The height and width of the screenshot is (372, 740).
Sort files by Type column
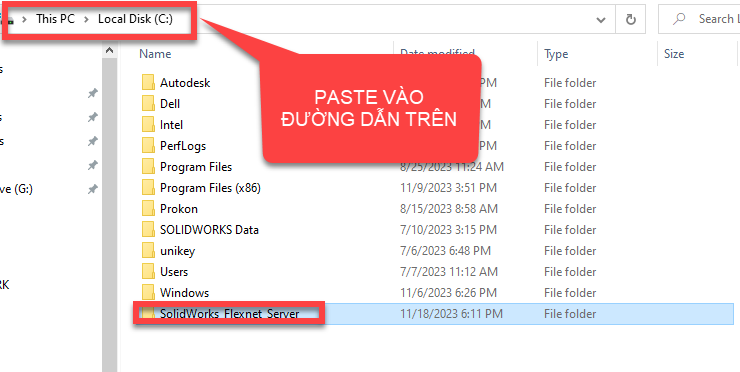tap(556, 54)
